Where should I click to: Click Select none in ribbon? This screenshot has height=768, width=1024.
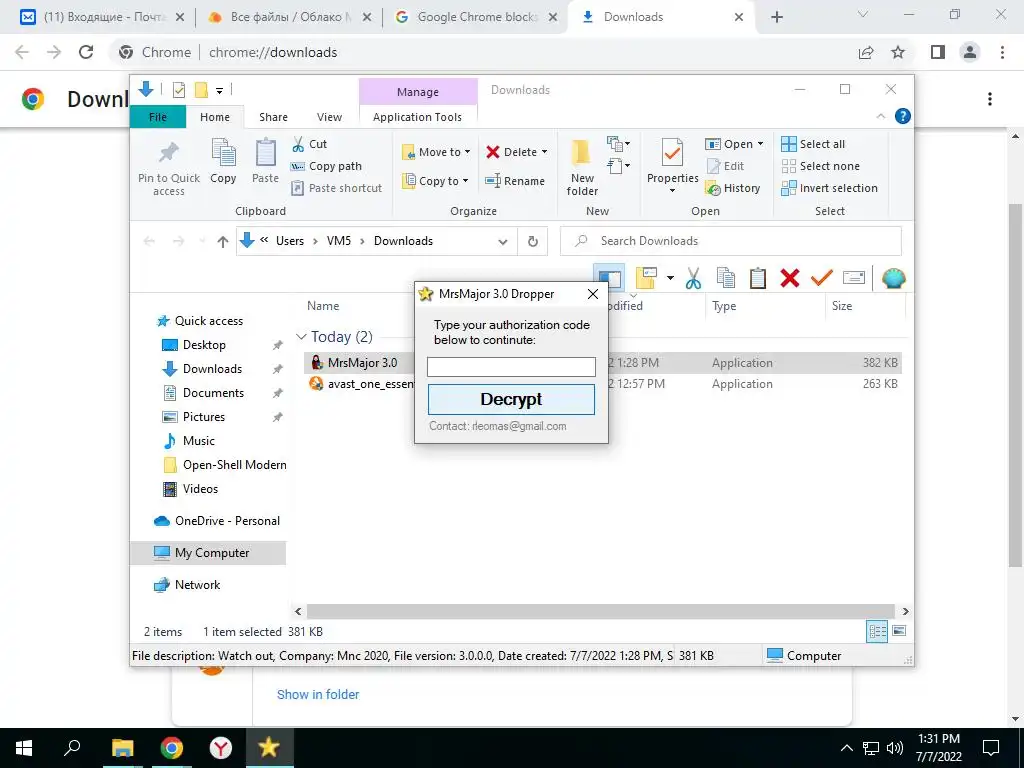click(x=821, y=166)
